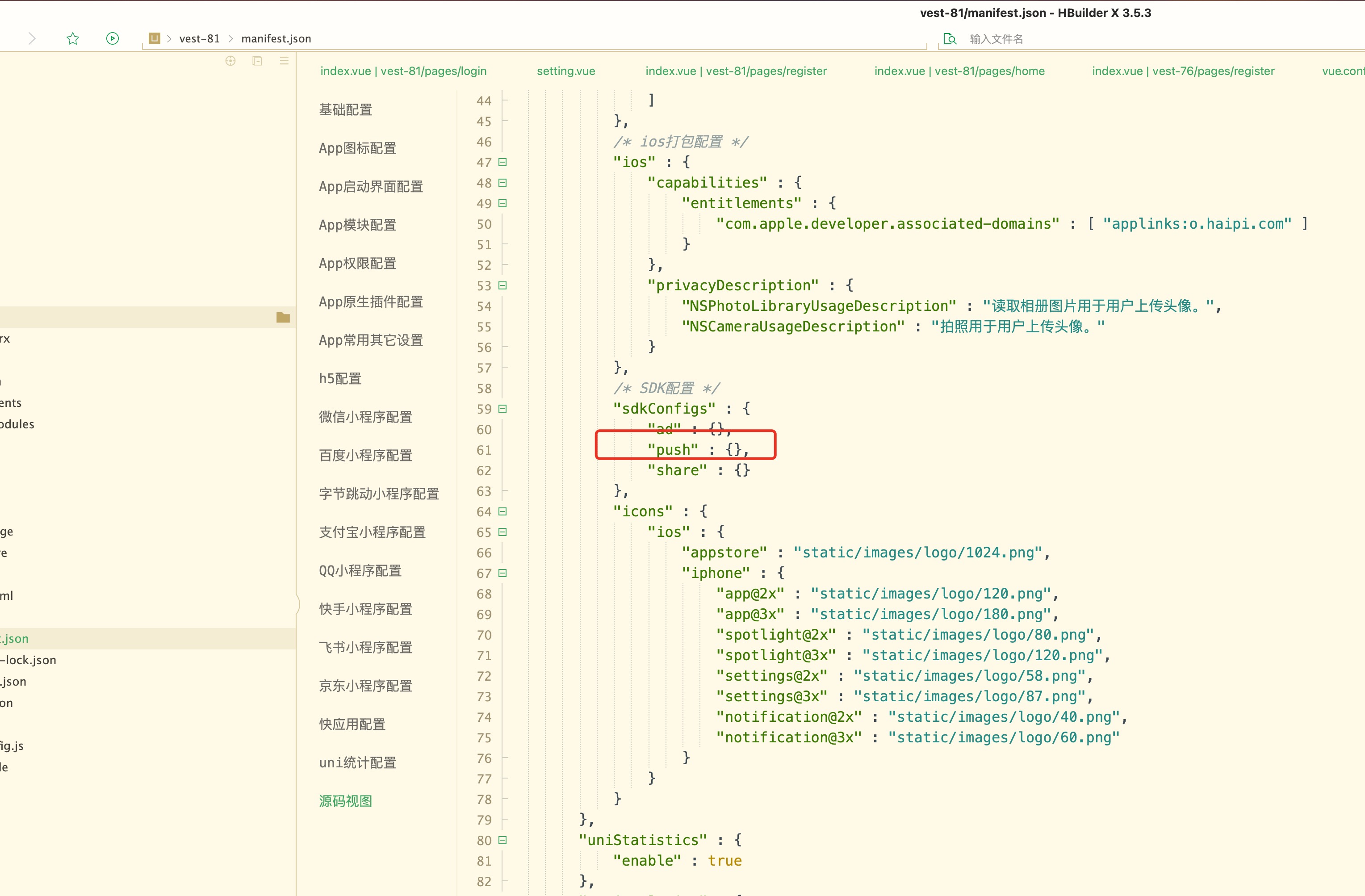Open the project panel hamburger menu

point(284,61)
